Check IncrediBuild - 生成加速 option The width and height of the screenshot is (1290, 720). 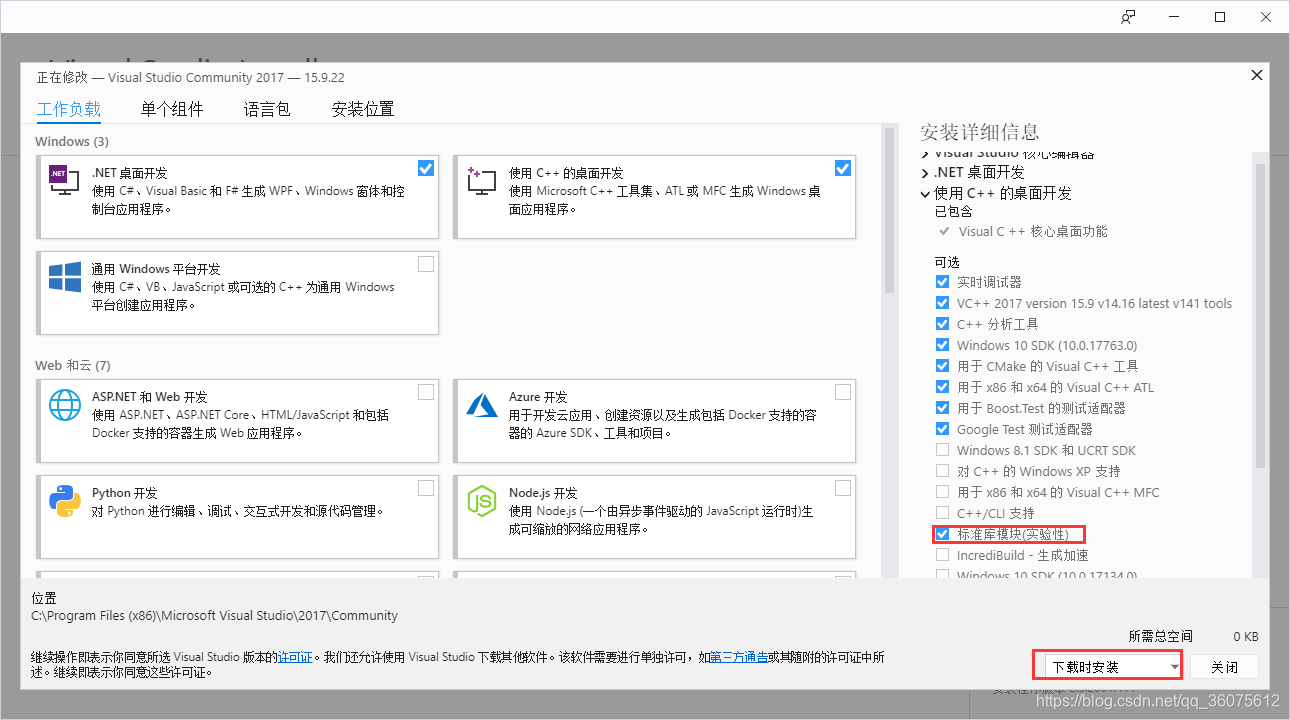[x=942, y=555]
